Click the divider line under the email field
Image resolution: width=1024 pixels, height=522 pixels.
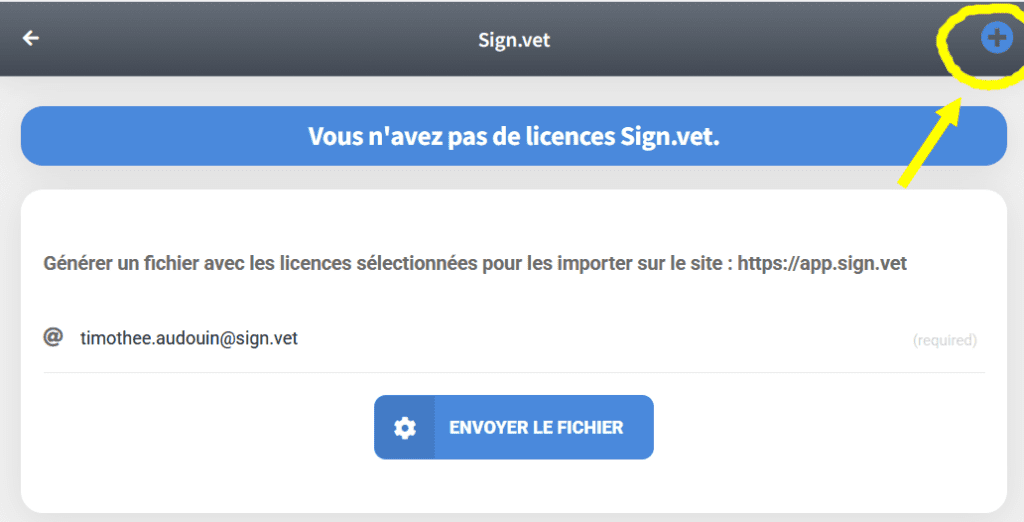514,372
